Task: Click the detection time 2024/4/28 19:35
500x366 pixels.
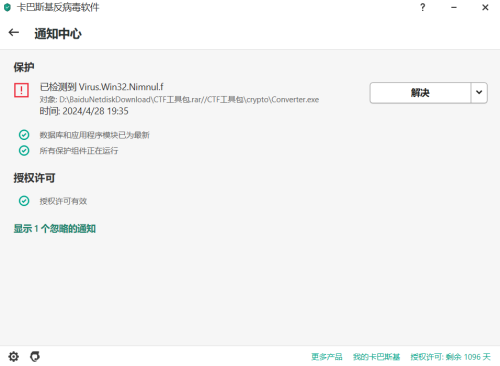Action: (x=84, y=111)
